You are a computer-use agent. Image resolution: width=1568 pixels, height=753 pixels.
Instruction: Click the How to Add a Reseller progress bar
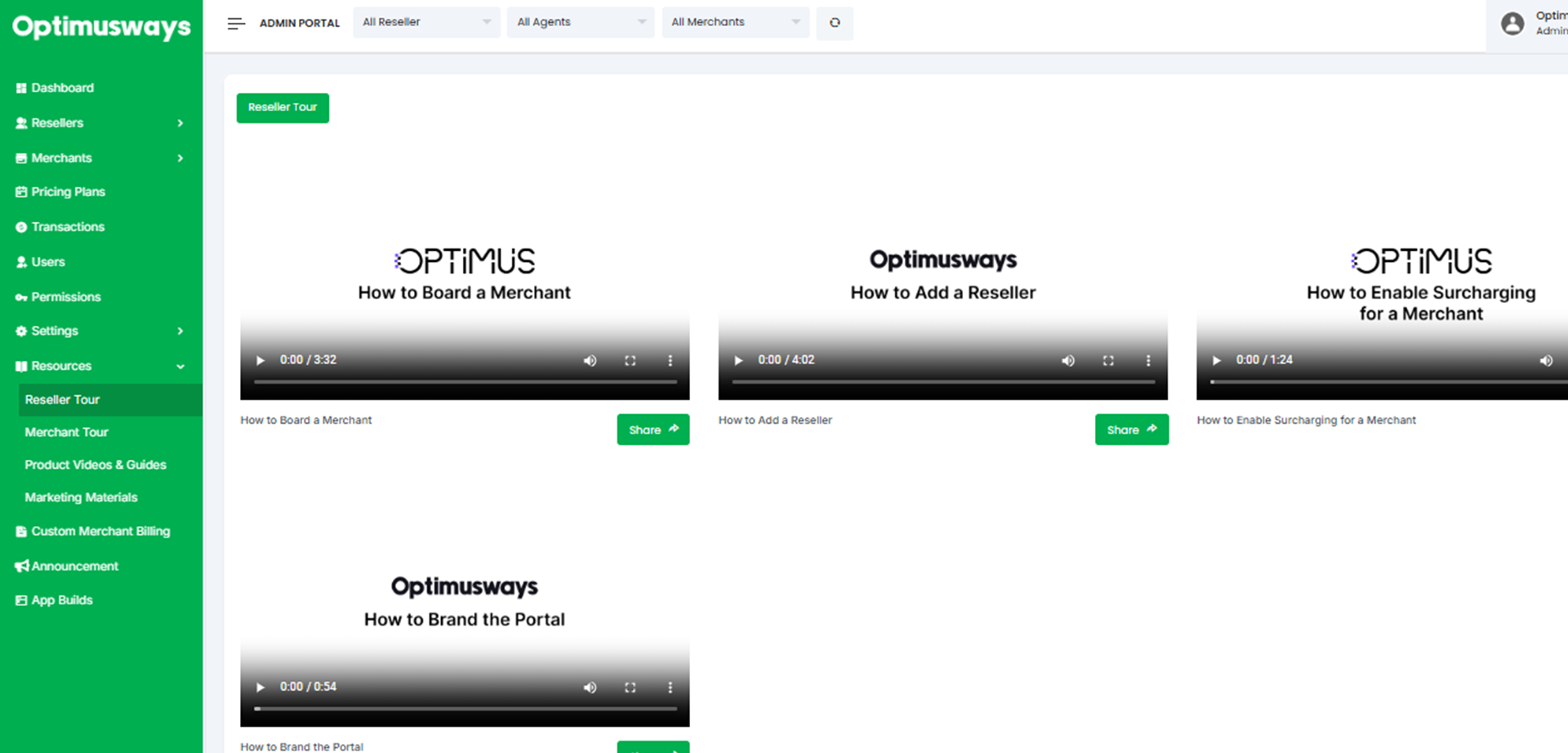click(942, 381)
